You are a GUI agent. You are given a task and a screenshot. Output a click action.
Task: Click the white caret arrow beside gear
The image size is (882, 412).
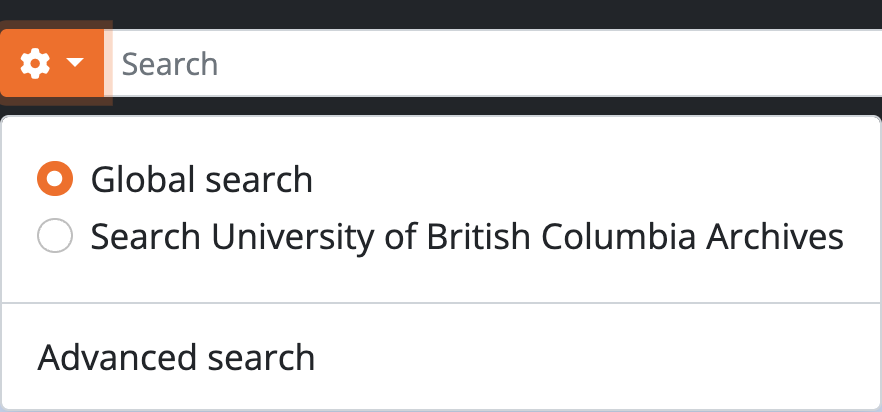[x=75, y=65]
